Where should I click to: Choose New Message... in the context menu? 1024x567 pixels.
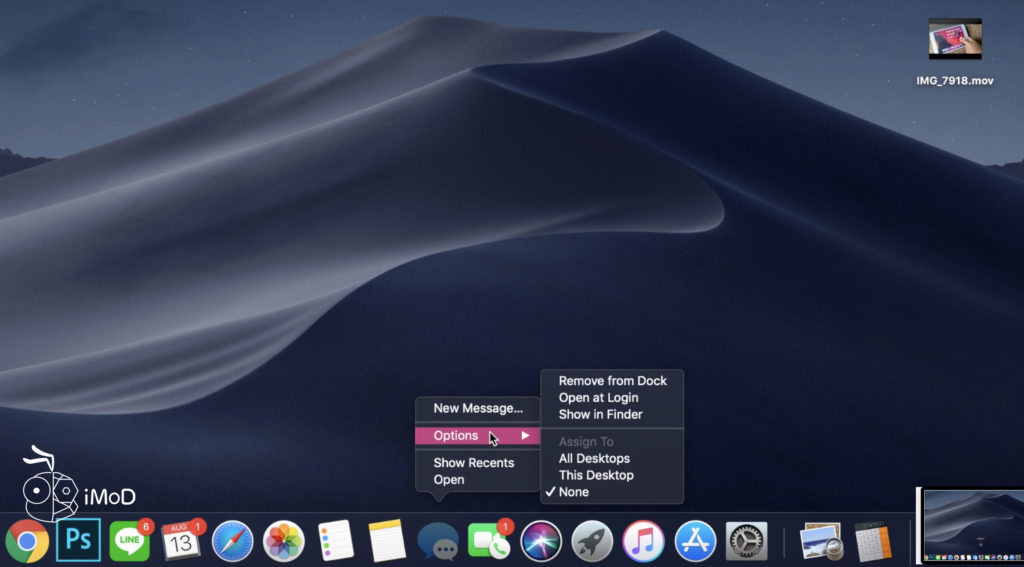pos(478,408)
